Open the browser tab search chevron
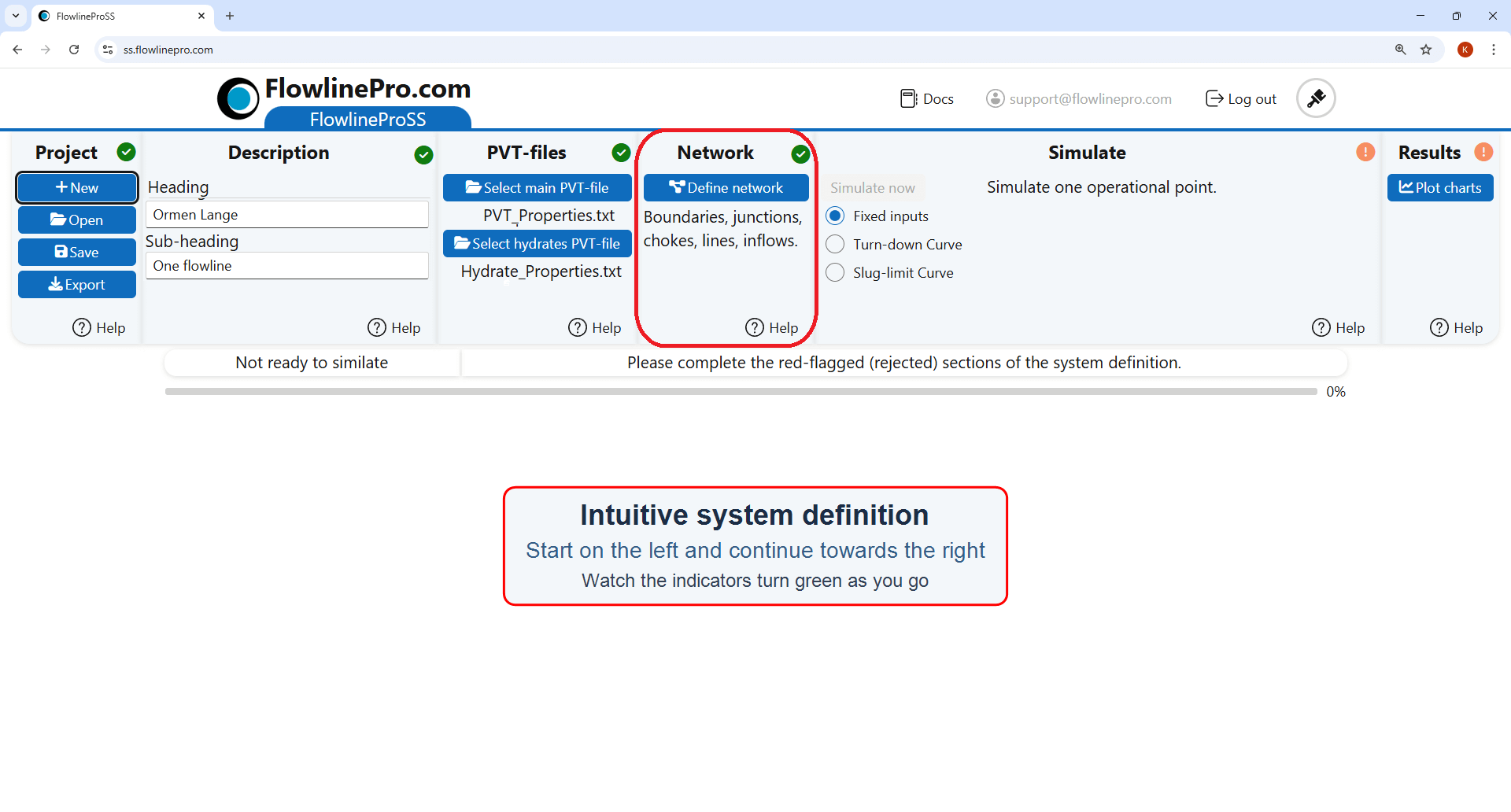This screenshot has width=1511, height=812. click(x=16, y=16)
